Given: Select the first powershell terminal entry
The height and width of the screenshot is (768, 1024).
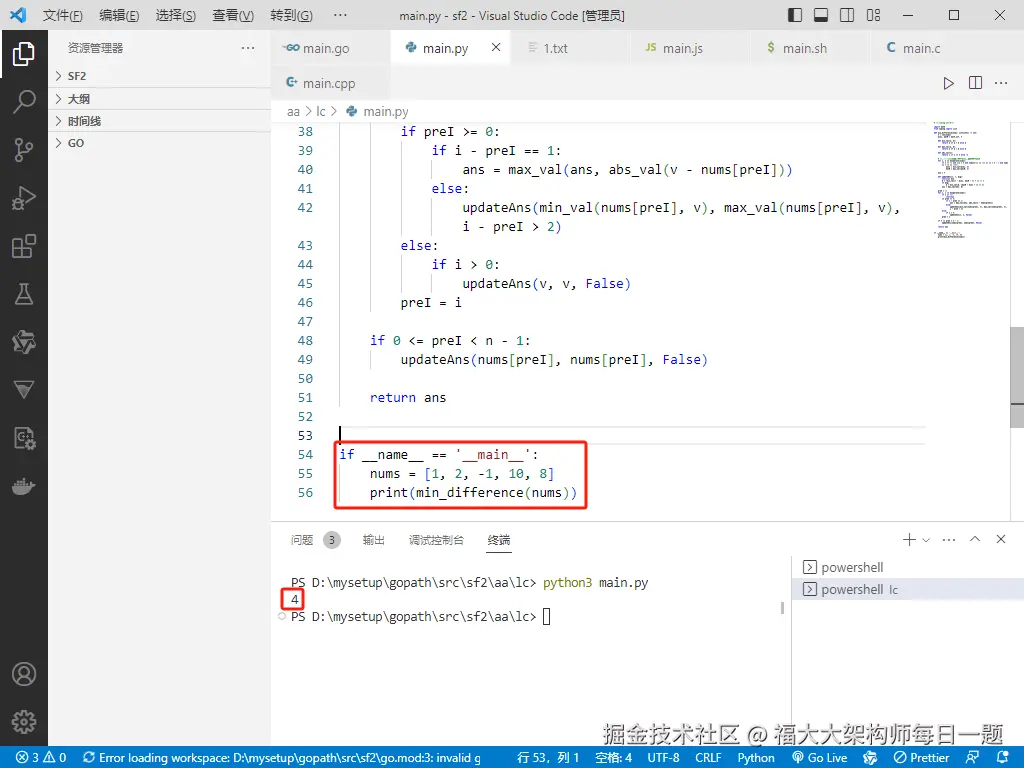Looking at the screenshot, I should click(908, 567).
